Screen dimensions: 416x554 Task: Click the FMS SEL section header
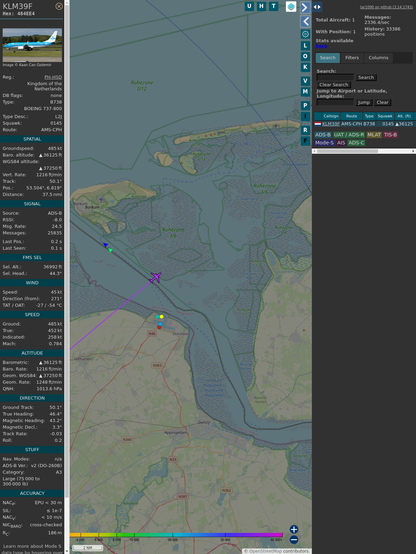point(32,258)
